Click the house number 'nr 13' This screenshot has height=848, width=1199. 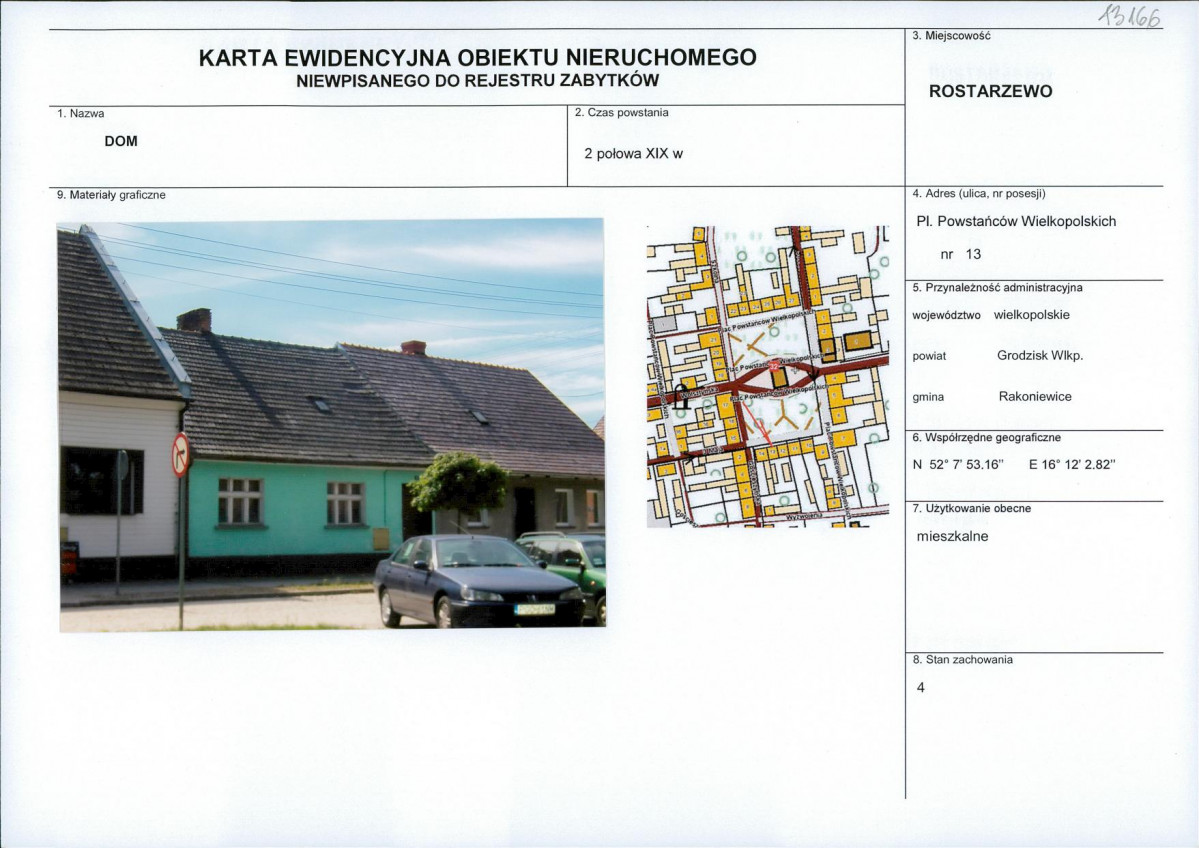tap(960, 254)
